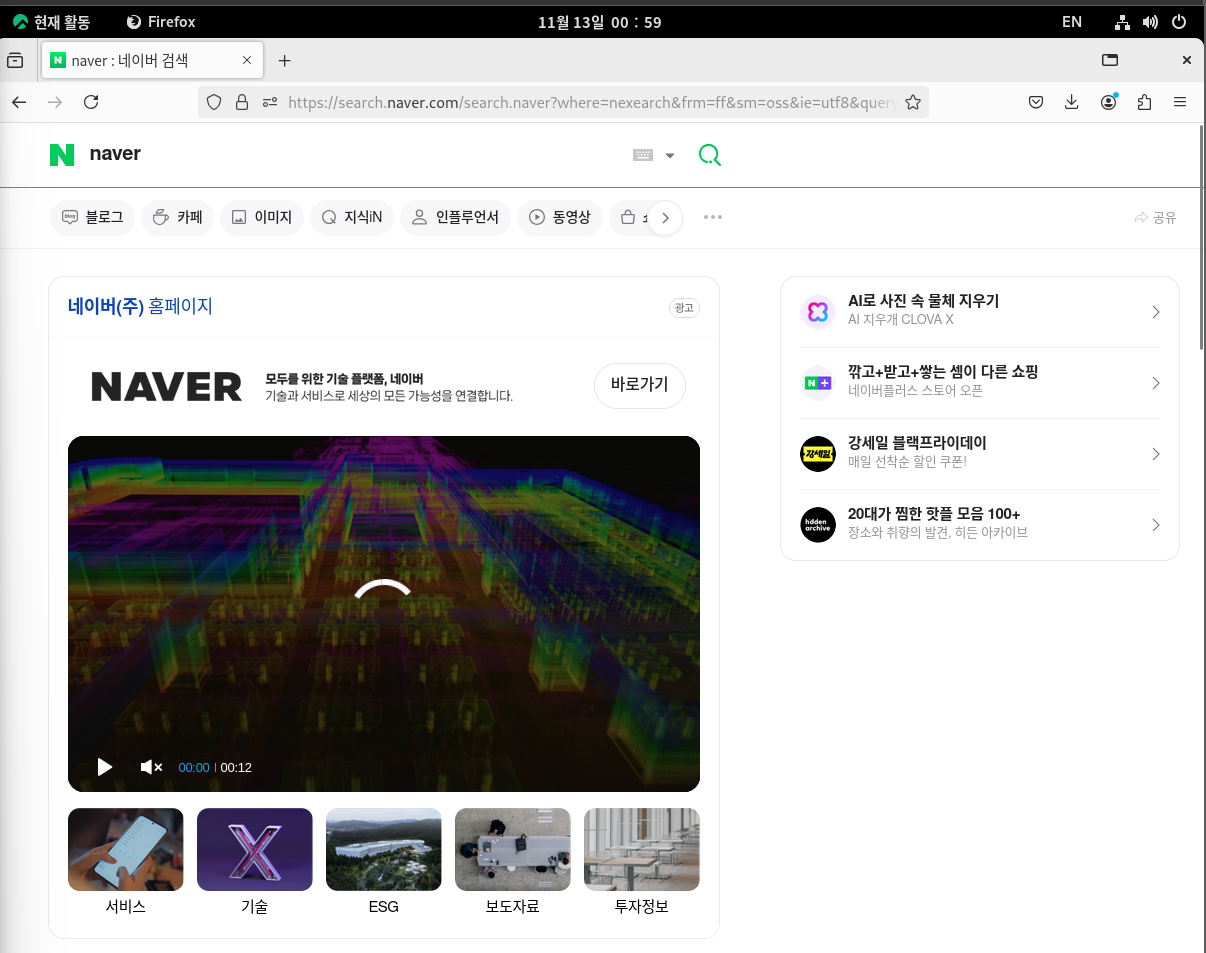Image resolution: width=1206 pixels, height=953 pixels.
Task: Expand the 네이버플러스 스토어 오픈 chevron
Action: coord(1156,383)
